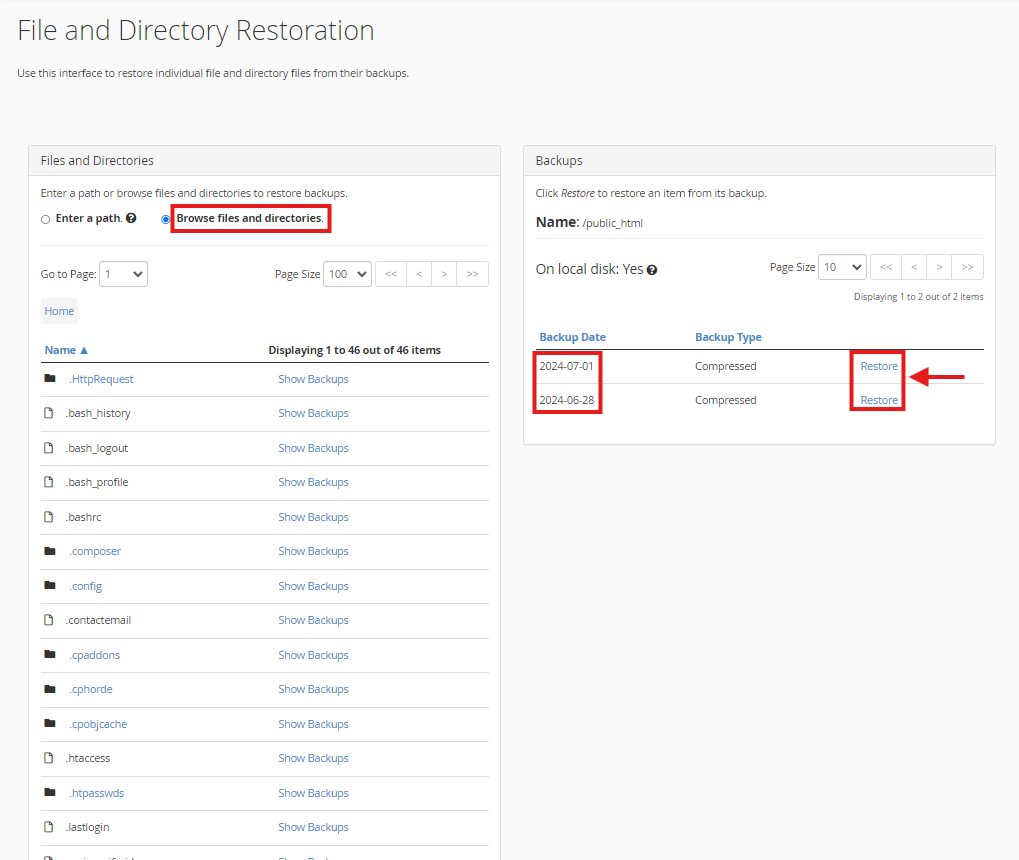Show Backups for .cphorde
This screenshot has height=860, width=1019.
pos(313,688)
